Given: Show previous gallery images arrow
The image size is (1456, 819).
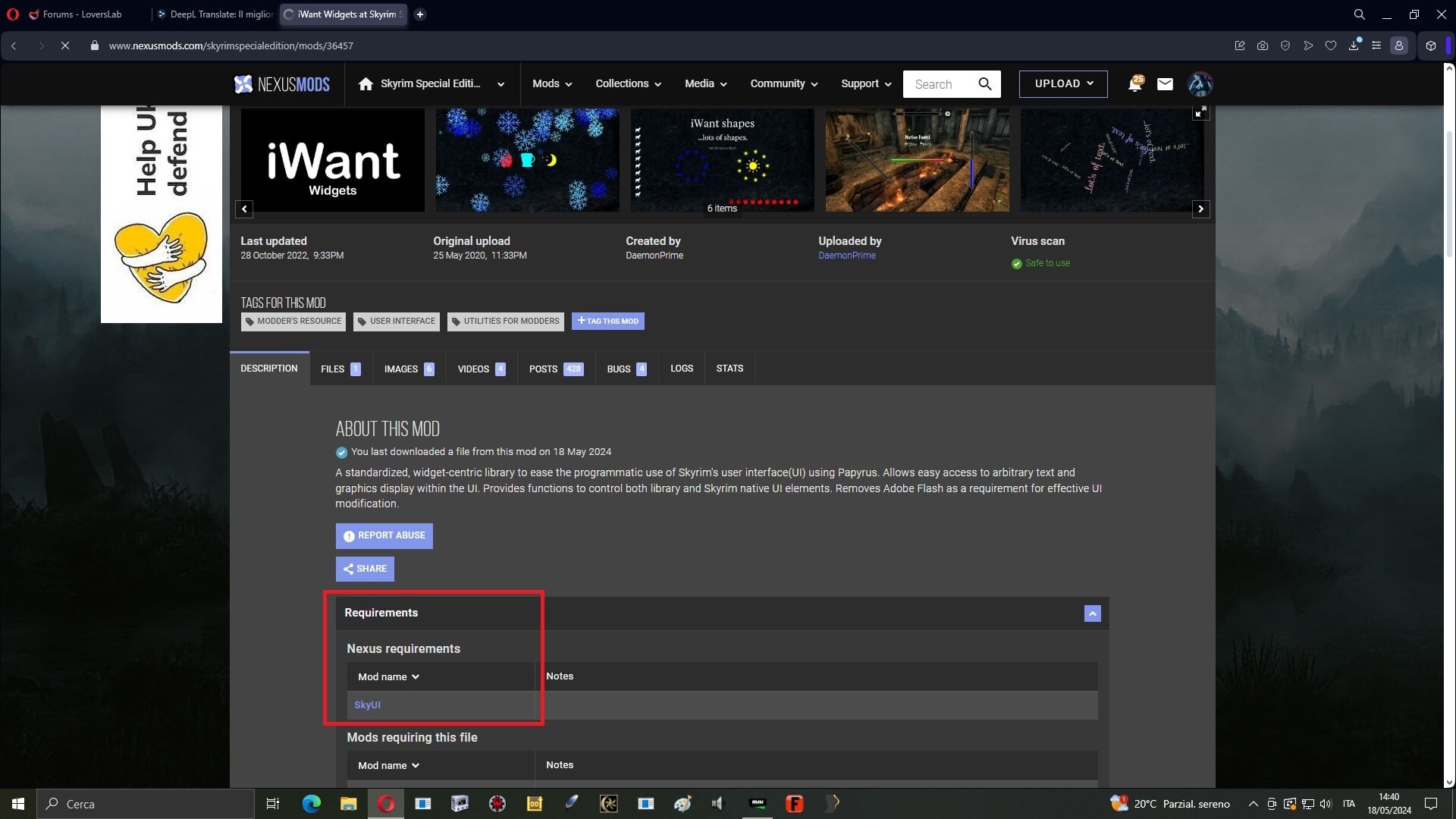Looking at the screenshot, I should click(244, 209).
